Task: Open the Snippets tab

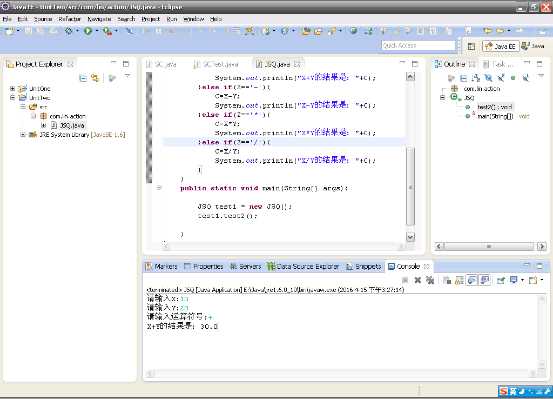Action: (364, 266)
